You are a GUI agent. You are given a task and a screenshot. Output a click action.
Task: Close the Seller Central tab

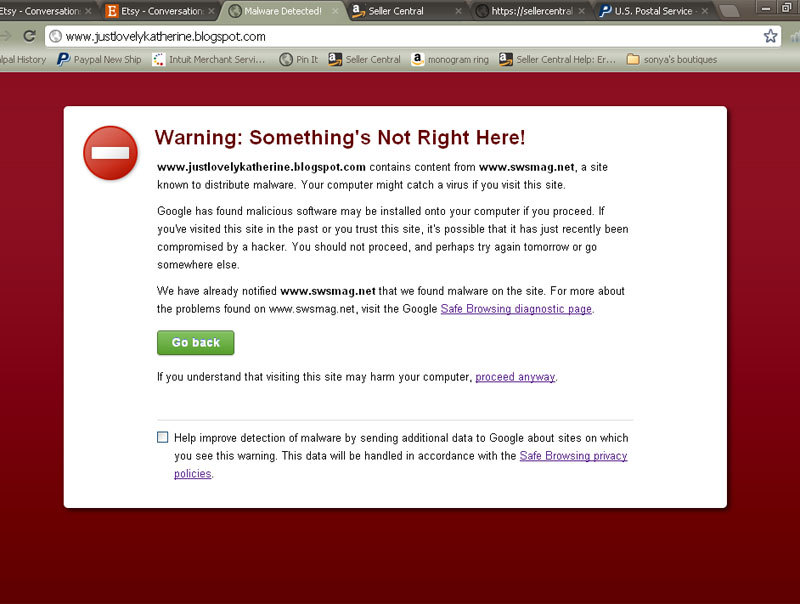click(458, 11)
